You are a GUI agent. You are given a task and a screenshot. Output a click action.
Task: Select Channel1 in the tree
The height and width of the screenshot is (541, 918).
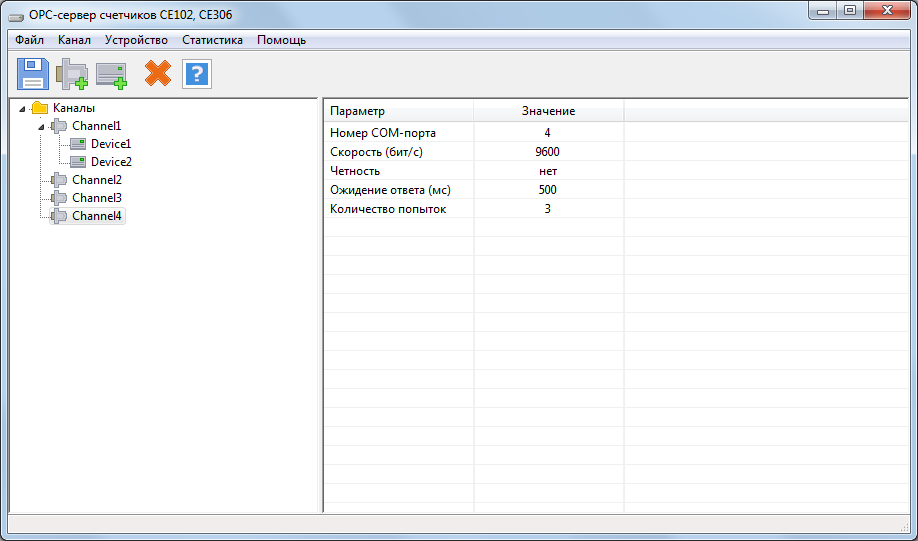(x=97, y=126)
